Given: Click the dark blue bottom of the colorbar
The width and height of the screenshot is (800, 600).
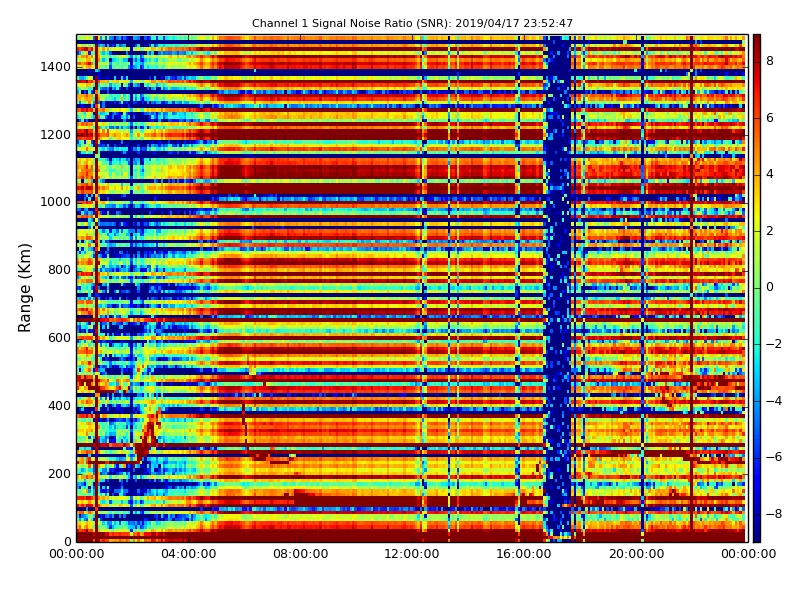Looking at the screenshot, I should click(x=757, y=535).
